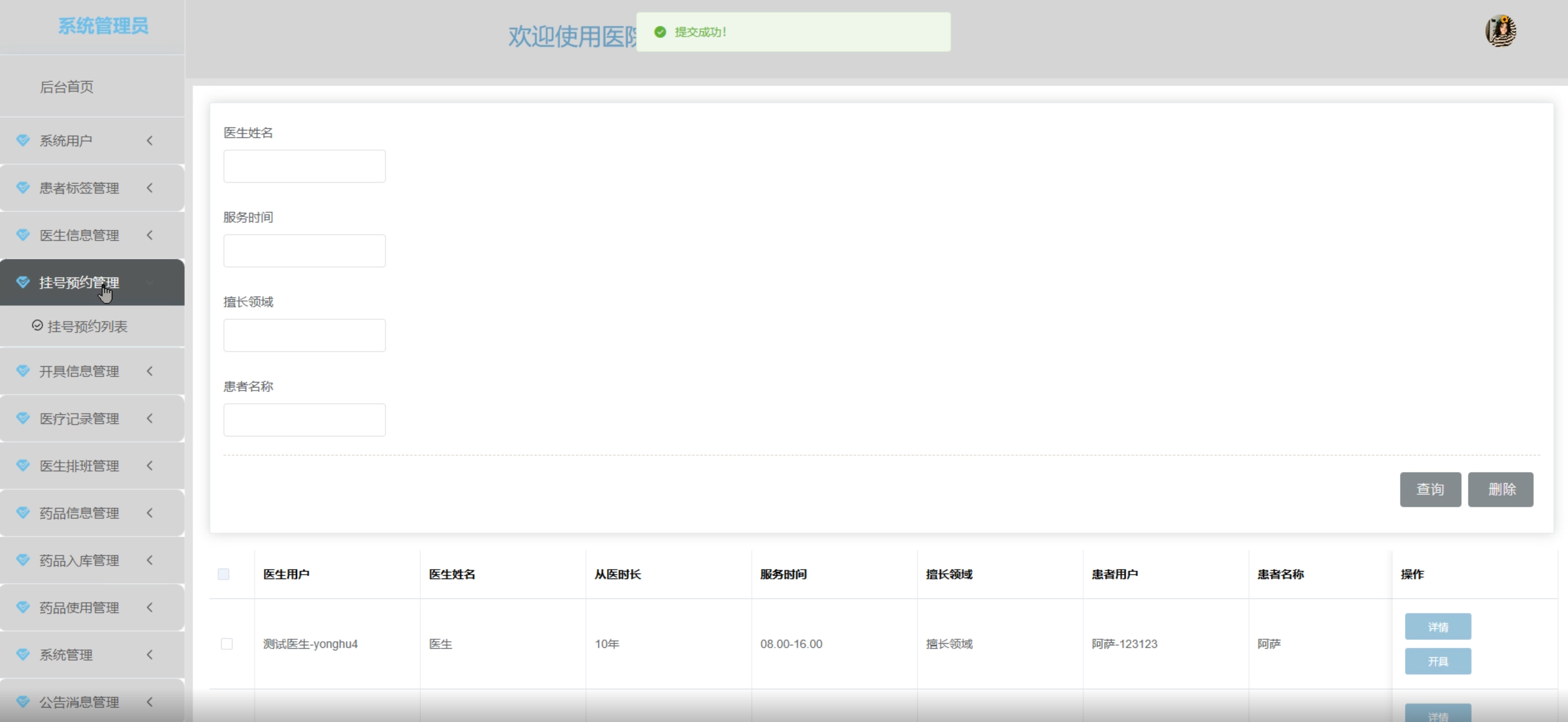Viewport: 1568px width, 722px height.
Task: Expand the 医疗记录管理 chevron
Action: coord(150,419)
